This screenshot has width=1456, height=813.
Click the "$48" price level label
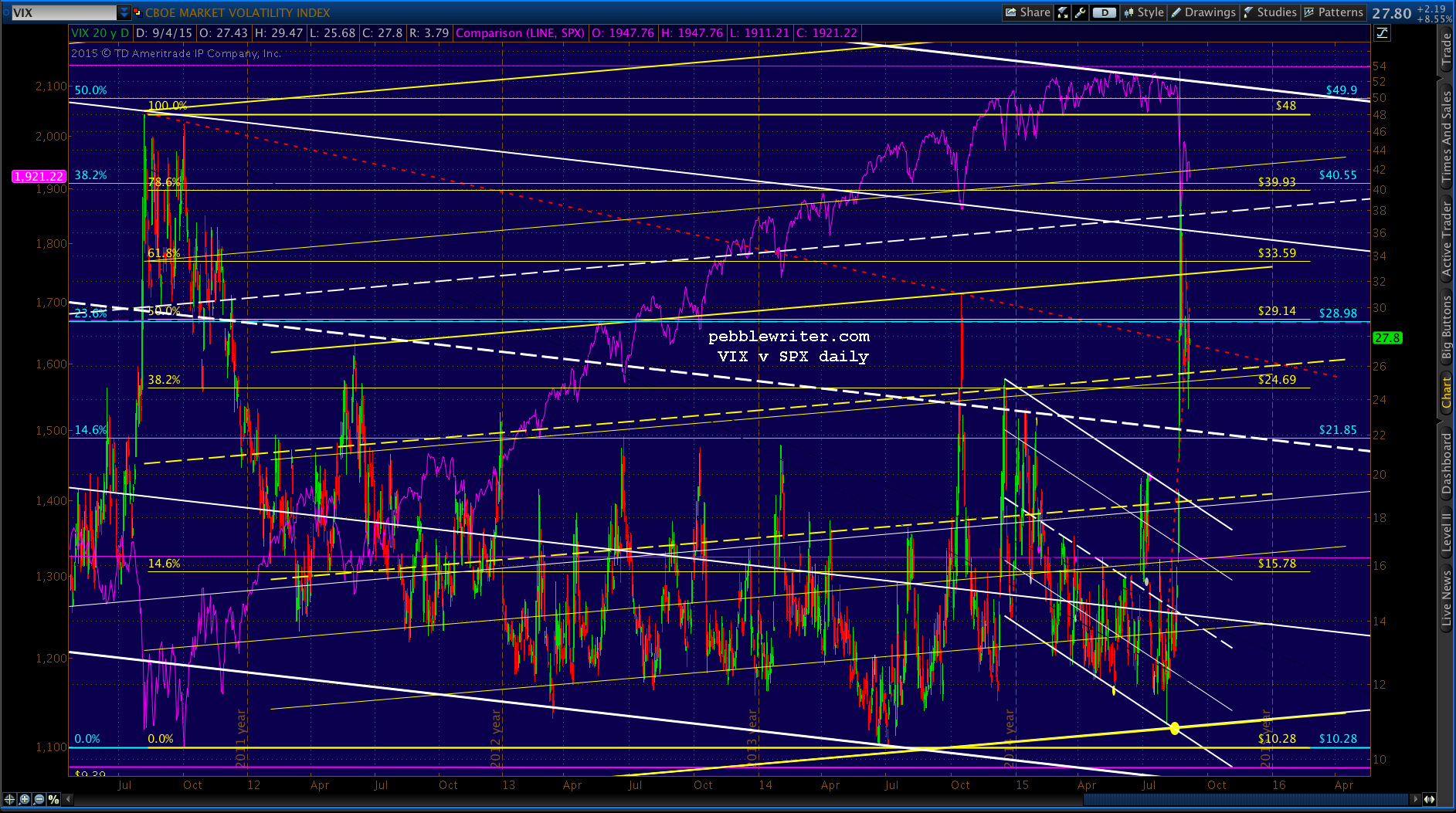1286,106
